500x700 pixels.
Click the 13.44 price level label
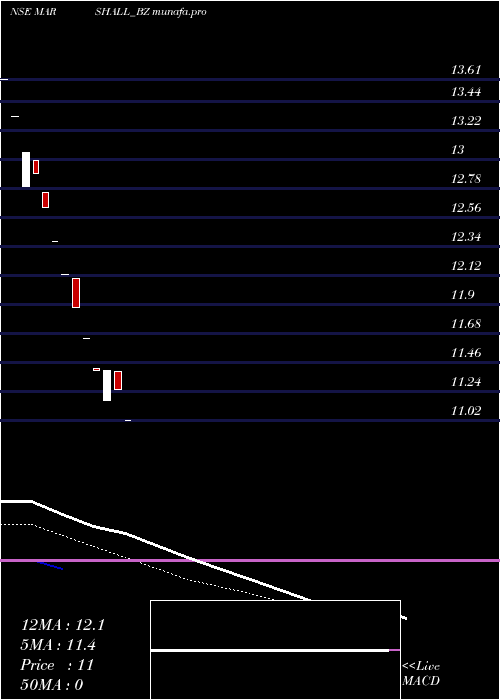point(466,92)
